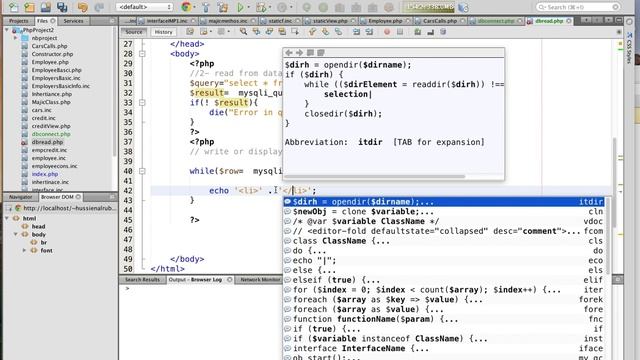
Task: Click the back arrow in documentation popup
Action: [289, 53]
